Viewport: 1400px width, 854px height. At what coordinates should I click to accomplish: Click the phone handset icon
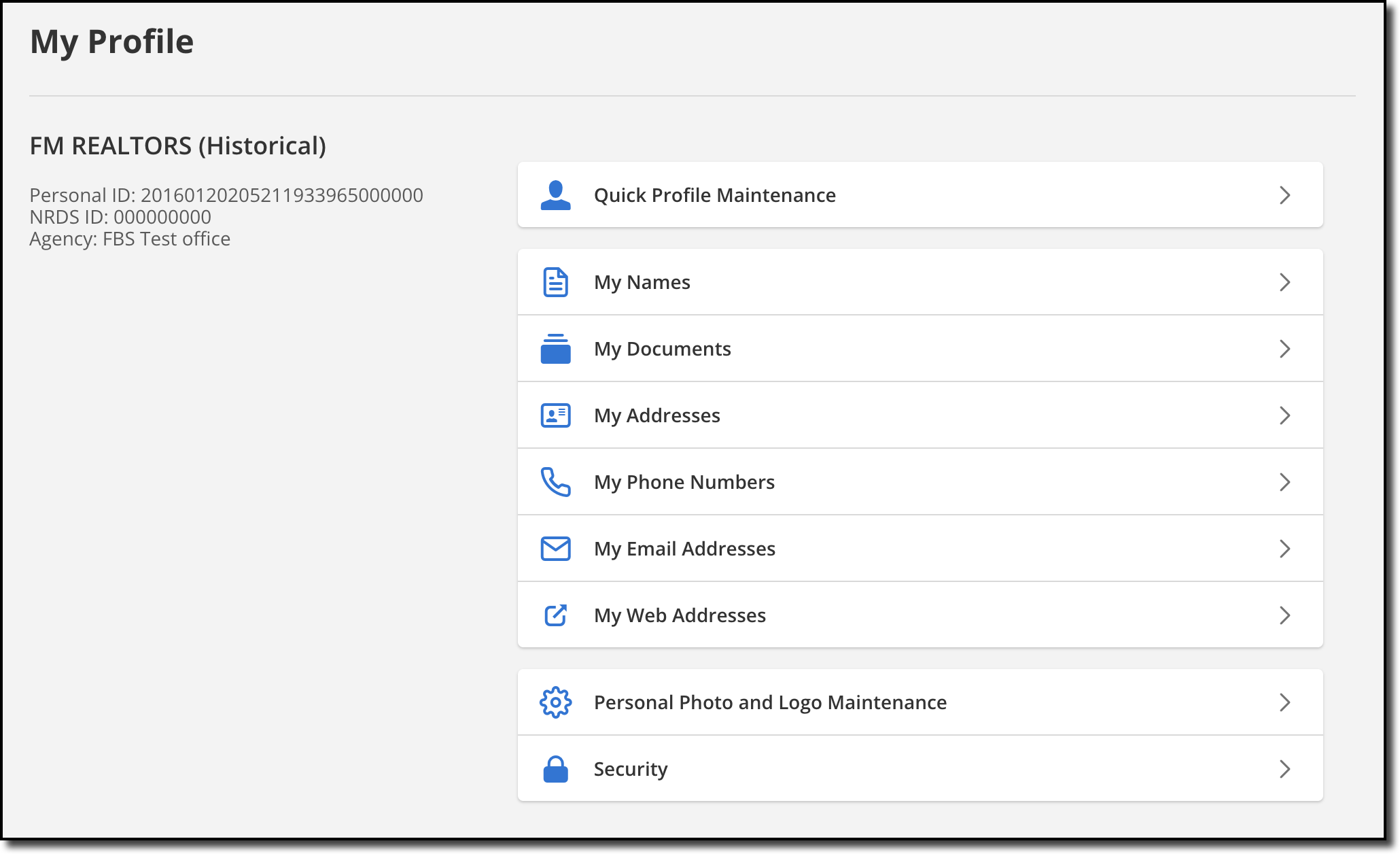point(555,482)
